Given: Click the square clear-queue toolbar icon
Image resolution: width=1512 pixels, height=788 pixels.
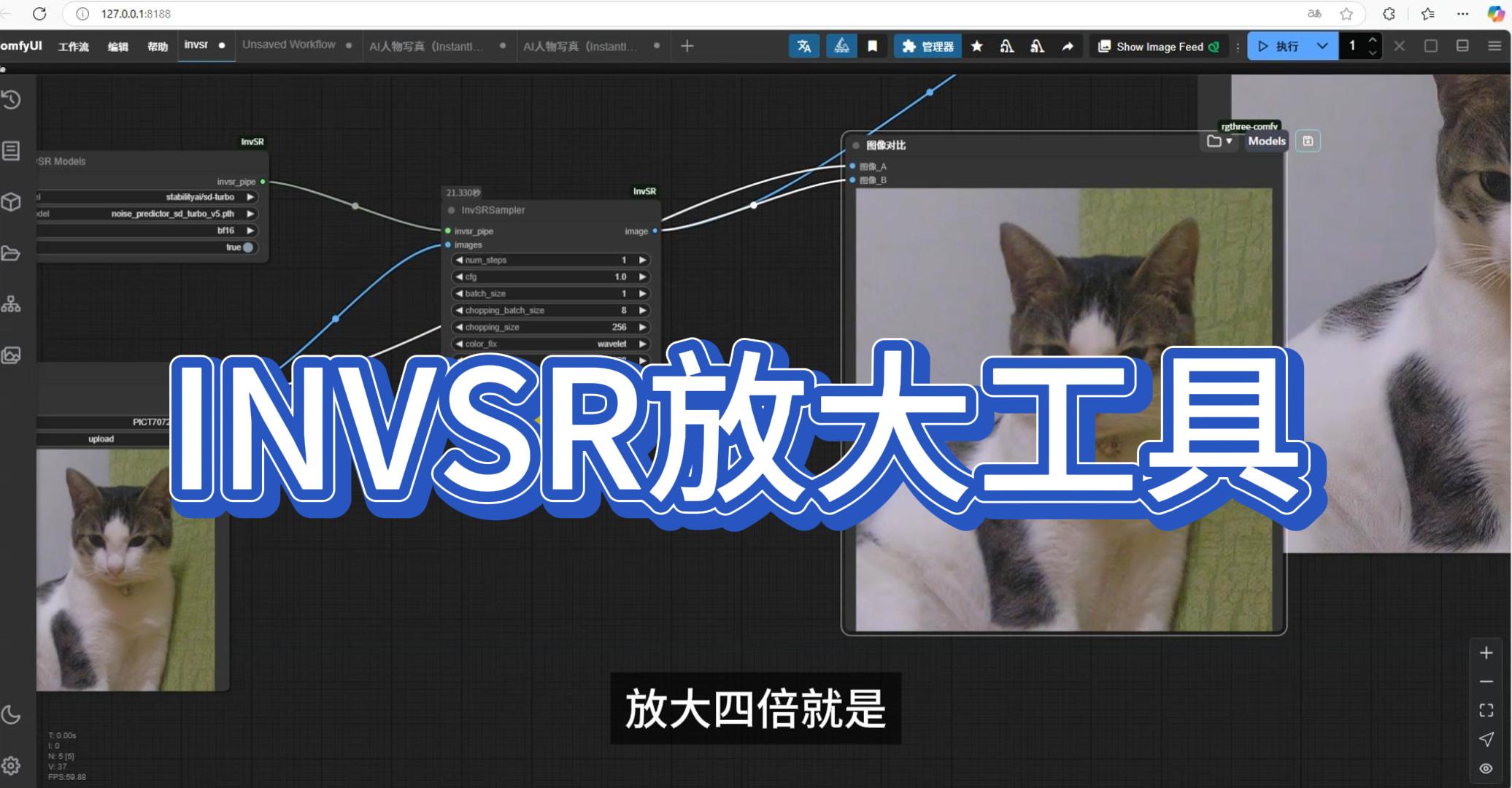Looking at the screenshot, I should click(x=1431, y=46).
